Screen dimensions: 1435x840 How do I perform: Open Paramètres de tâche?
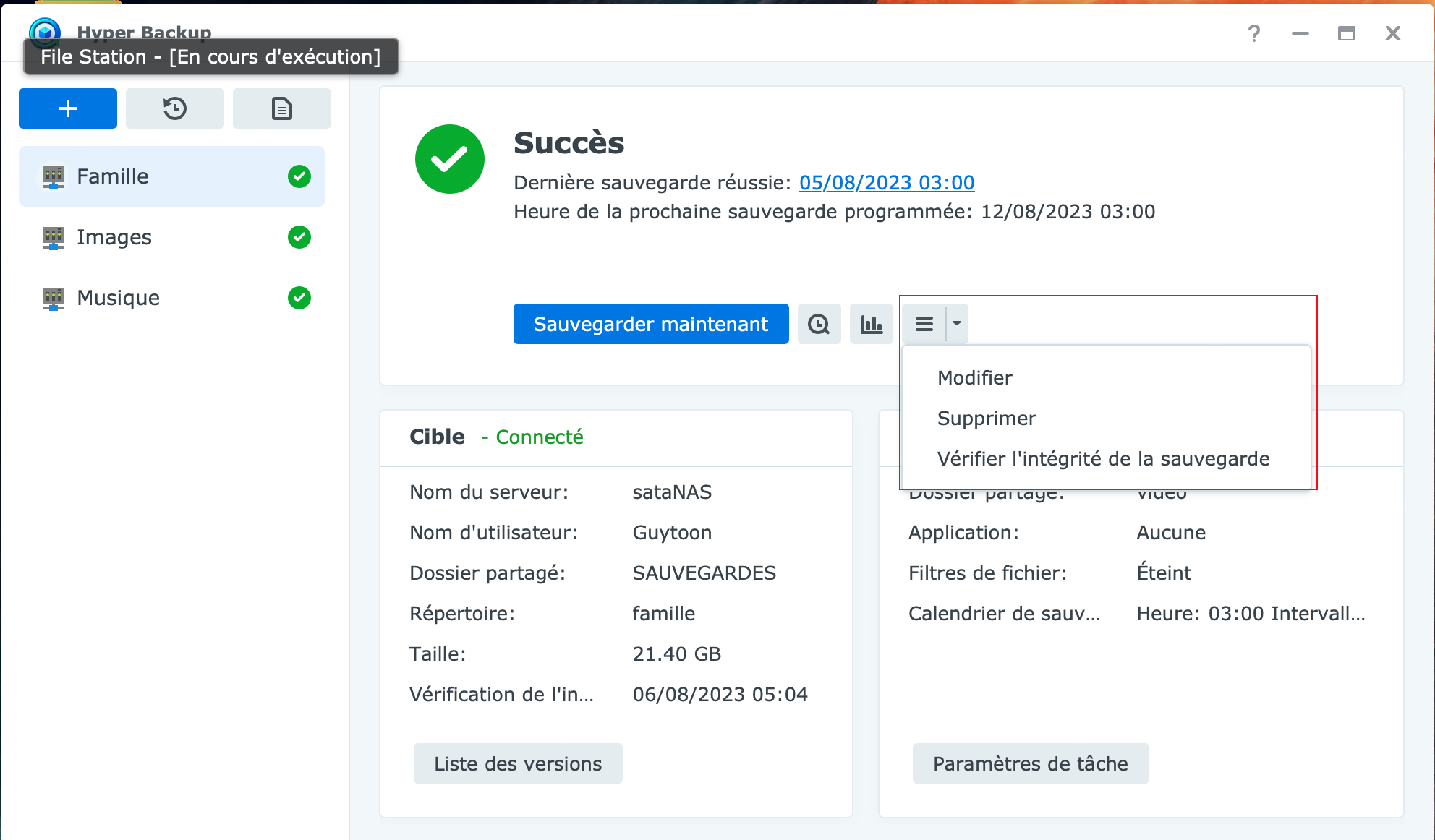(x=1030, y=763)
